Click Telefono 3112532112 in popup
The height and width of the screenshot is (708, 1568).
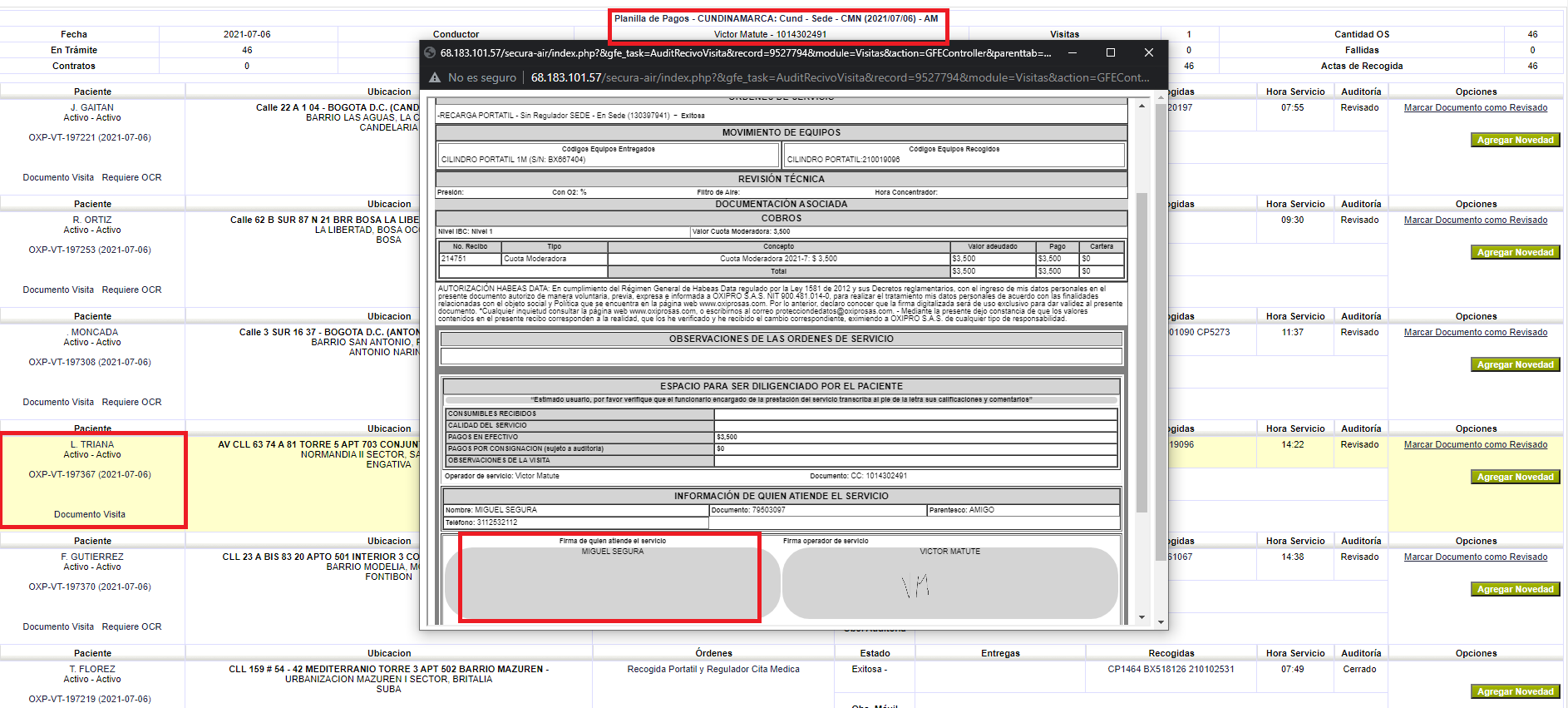click(x=575, y=522)
